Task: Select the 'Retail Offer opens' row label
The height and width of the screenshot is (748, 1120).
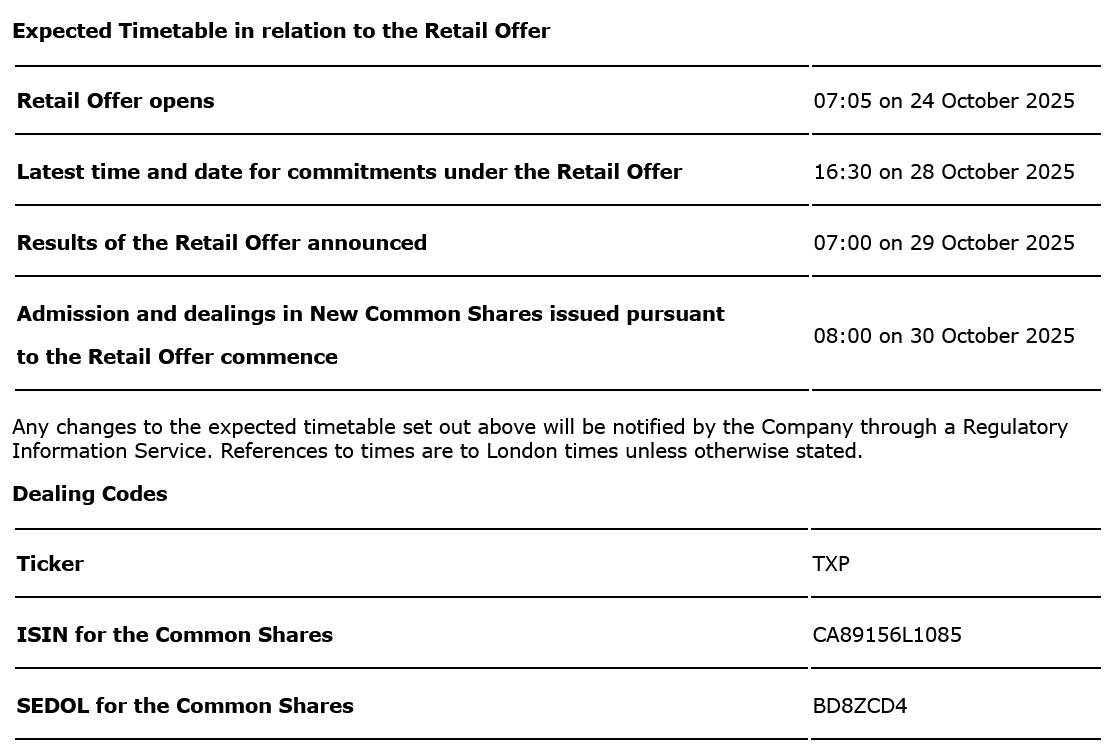Action: tap(116, 101)
